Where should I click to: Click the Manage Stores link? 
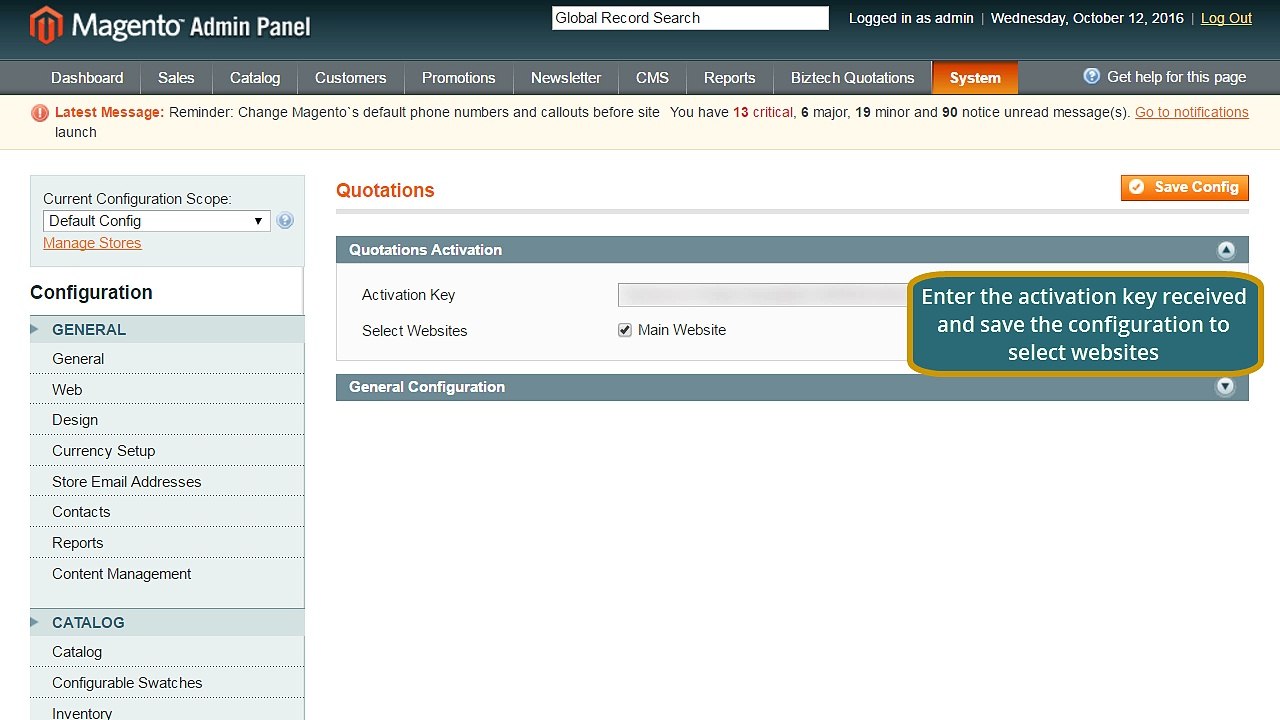tap(92, 243)
